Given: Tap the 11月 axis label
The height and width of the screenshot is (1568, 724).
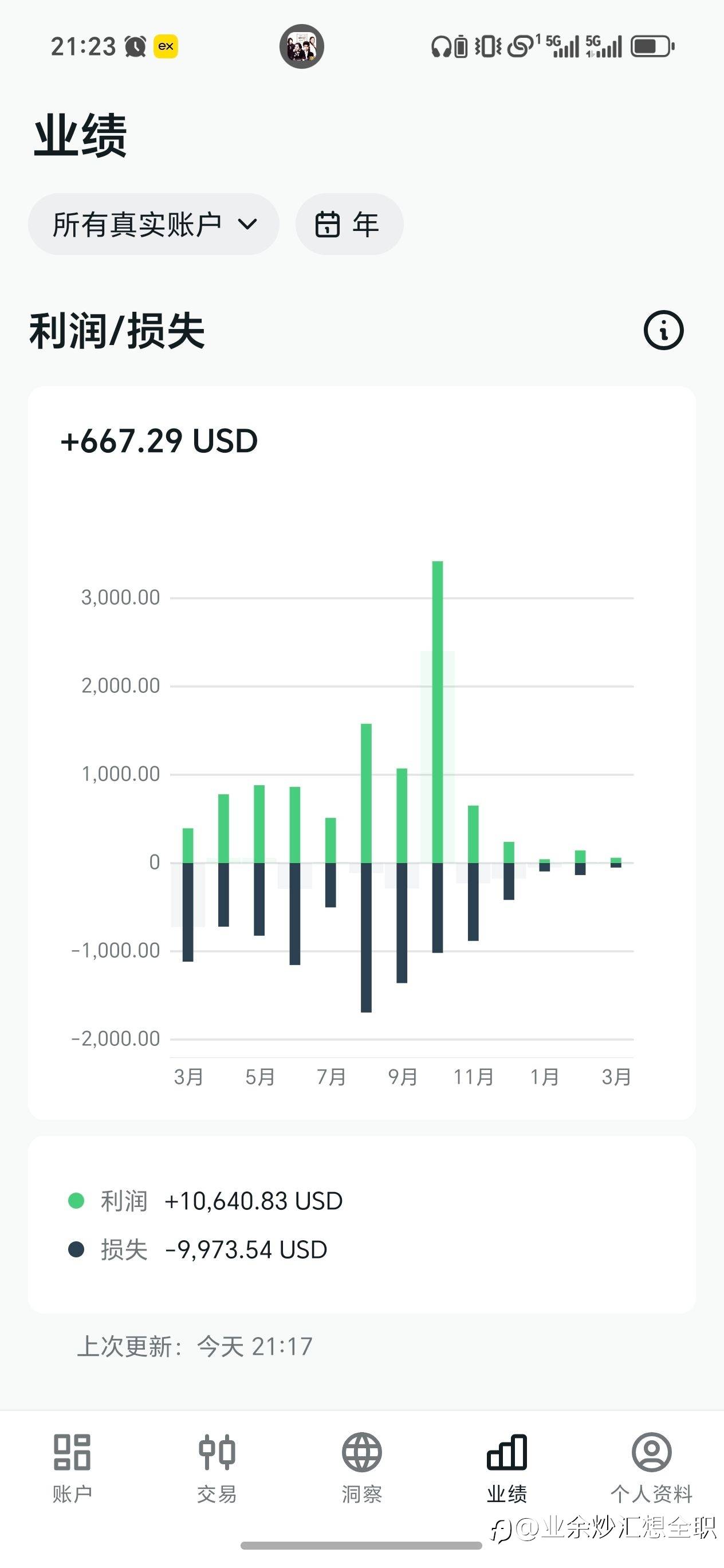Looking at the screenshot, I should [x=473, y=1077].
